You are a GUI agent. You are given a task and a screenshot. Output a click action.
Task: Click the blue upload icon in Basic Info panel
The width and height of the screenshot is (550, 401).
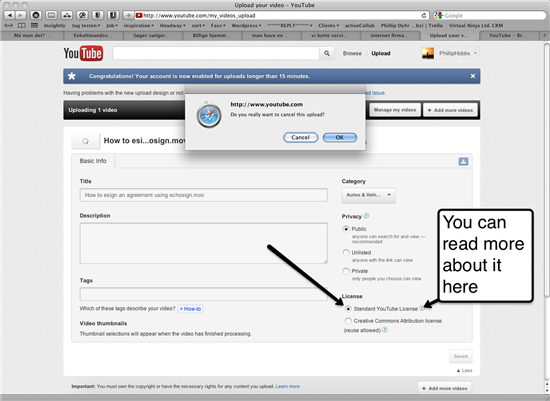tap(463, 161)
